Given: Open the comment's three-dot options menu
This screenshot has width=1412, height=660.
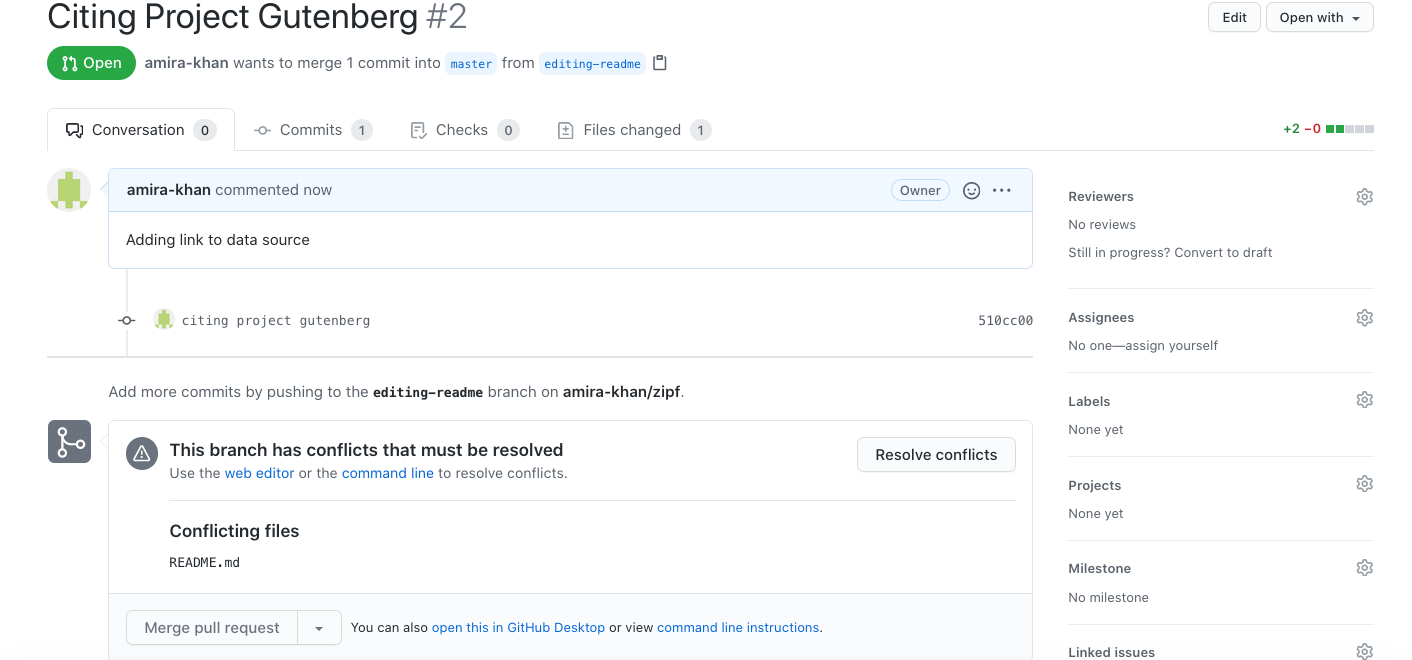Looking at the screenshot, I should (x=1002, y=190).
